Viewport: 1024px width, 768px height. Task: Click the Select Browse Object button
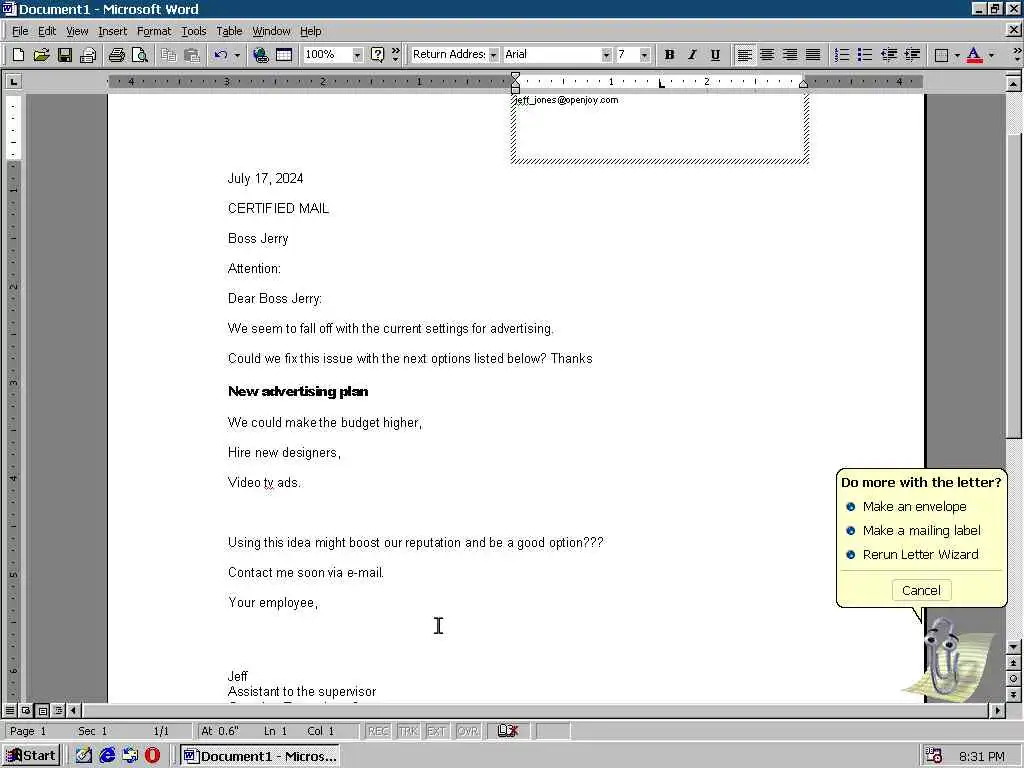click(1013, 679)
